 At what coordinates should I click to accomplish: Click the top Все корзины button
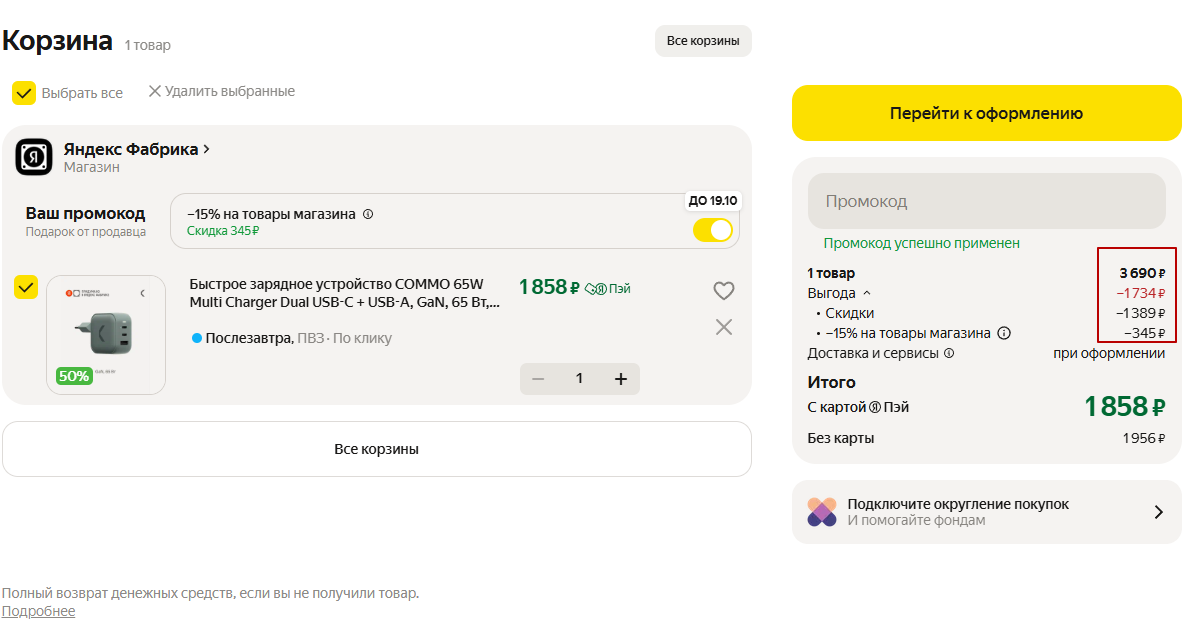click(x=703, y=41)
